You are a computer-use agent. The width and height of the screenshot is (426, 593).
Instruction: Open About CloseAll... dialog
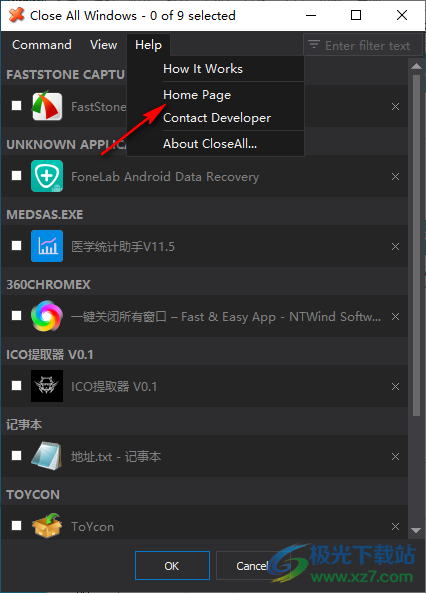216,144
